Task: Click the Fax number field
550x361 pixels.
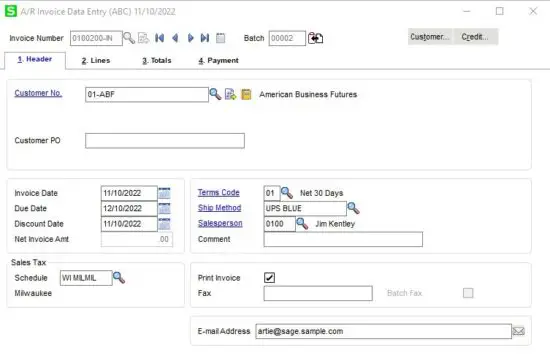Action: pyautogui.click(x=318, y=293)
